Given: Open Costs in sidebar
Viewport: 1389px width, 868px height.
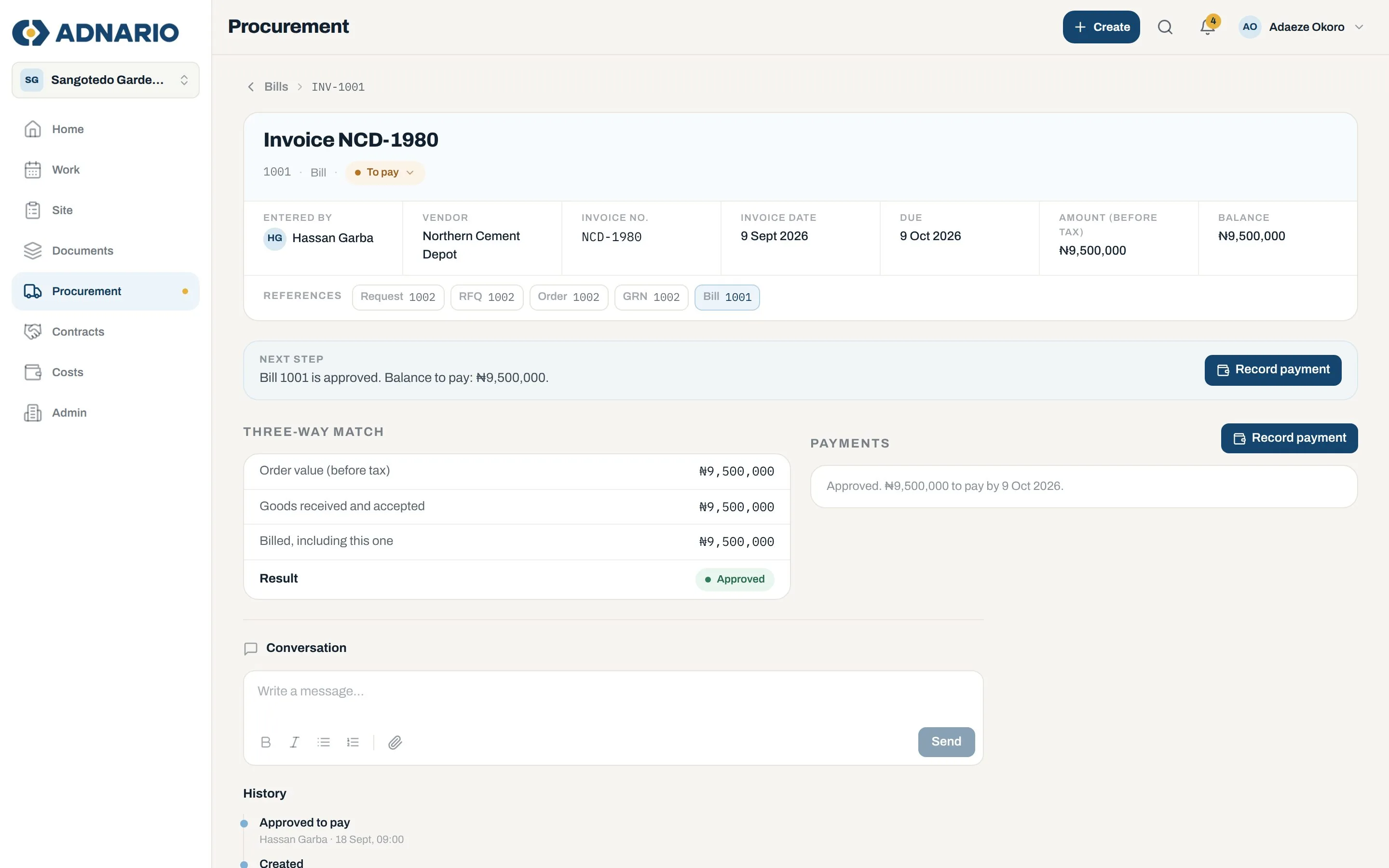Looking at the screenshot, I should (106, 372).
